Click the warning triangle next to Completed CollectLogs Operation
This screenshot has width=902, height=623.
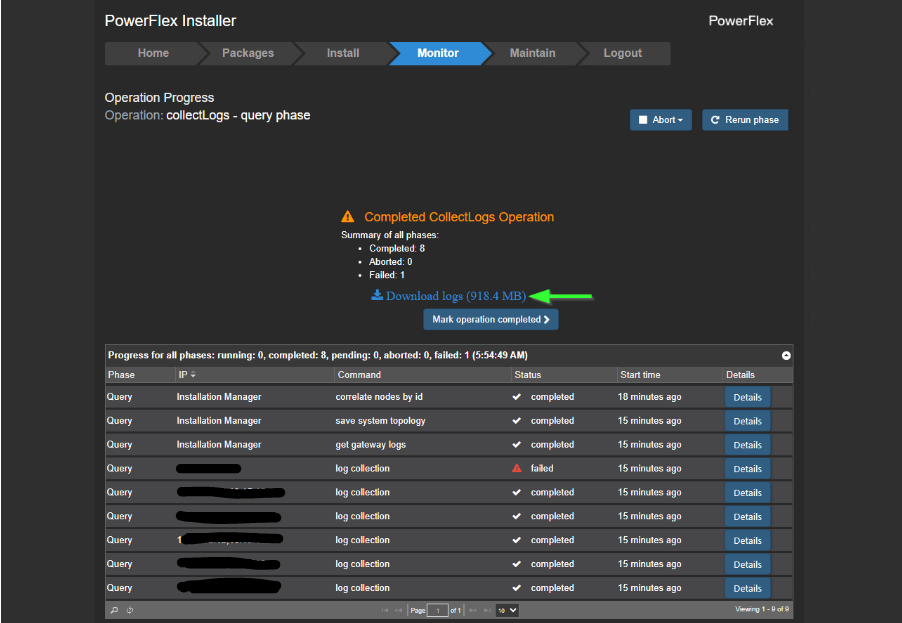[348, 215]
